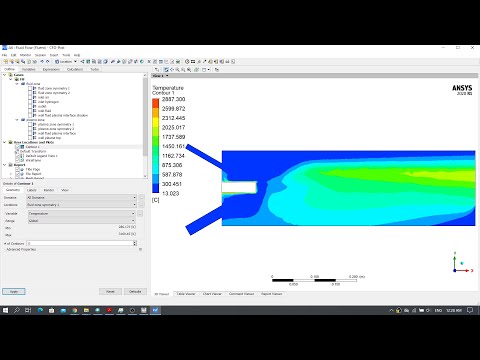Open the Variable dropdown showing Temperature
480x360 pixels.
click(x=82, y=213)
